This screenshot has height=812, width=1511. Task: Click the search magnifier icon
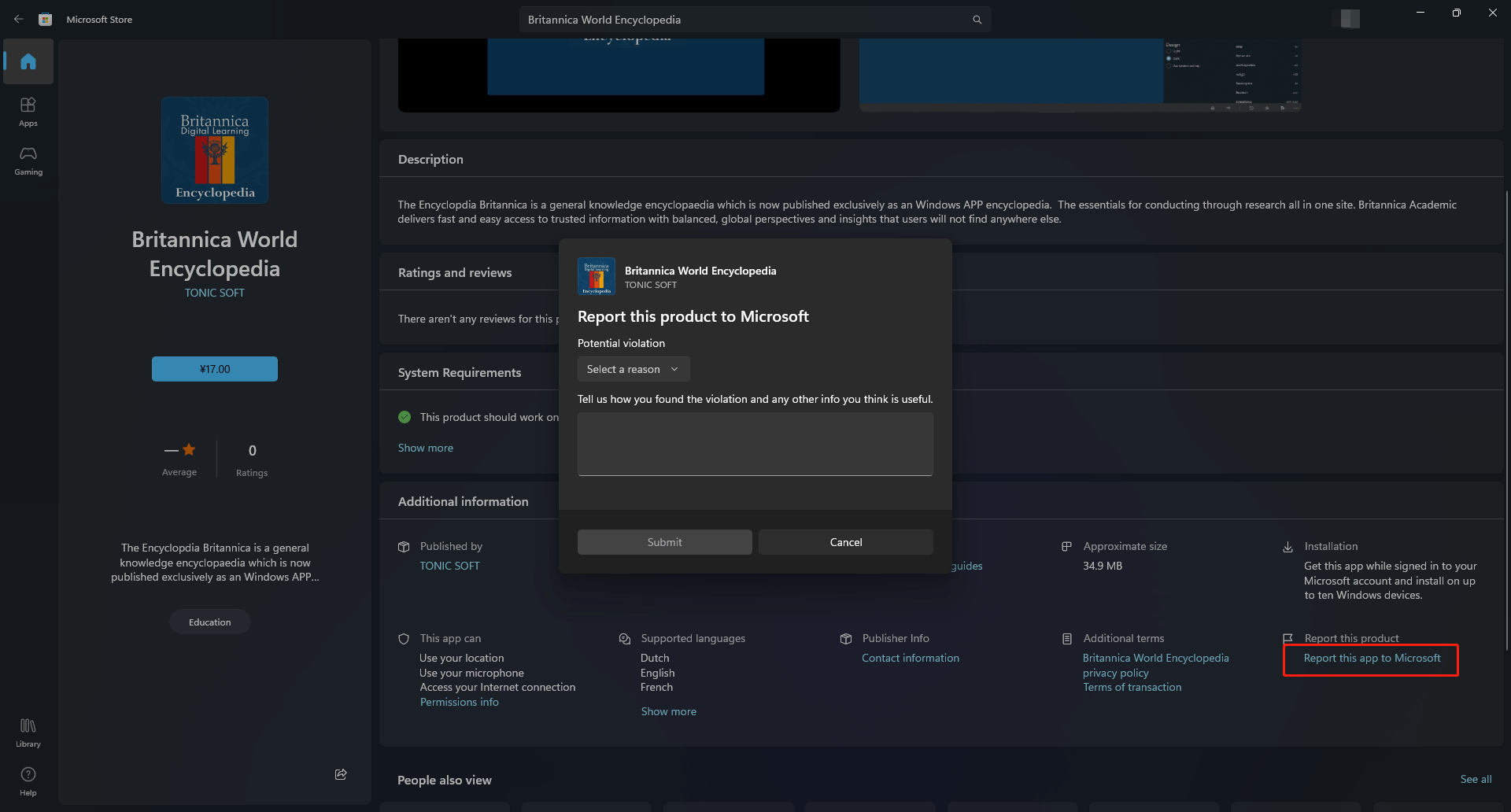pos(977,20)
